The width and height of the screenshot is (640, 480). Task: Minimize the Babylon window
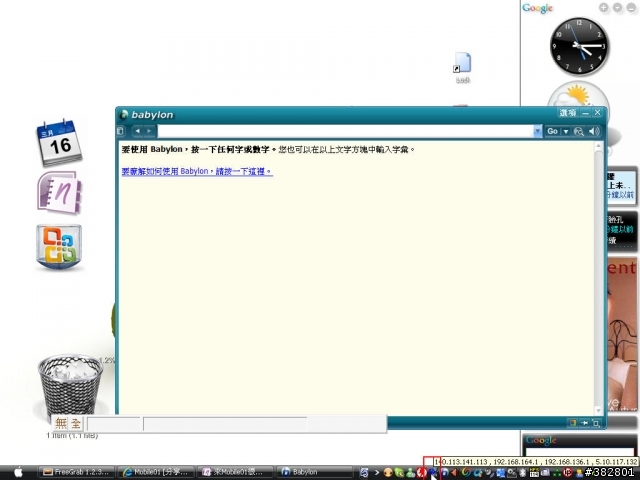(x=586, y=113)
